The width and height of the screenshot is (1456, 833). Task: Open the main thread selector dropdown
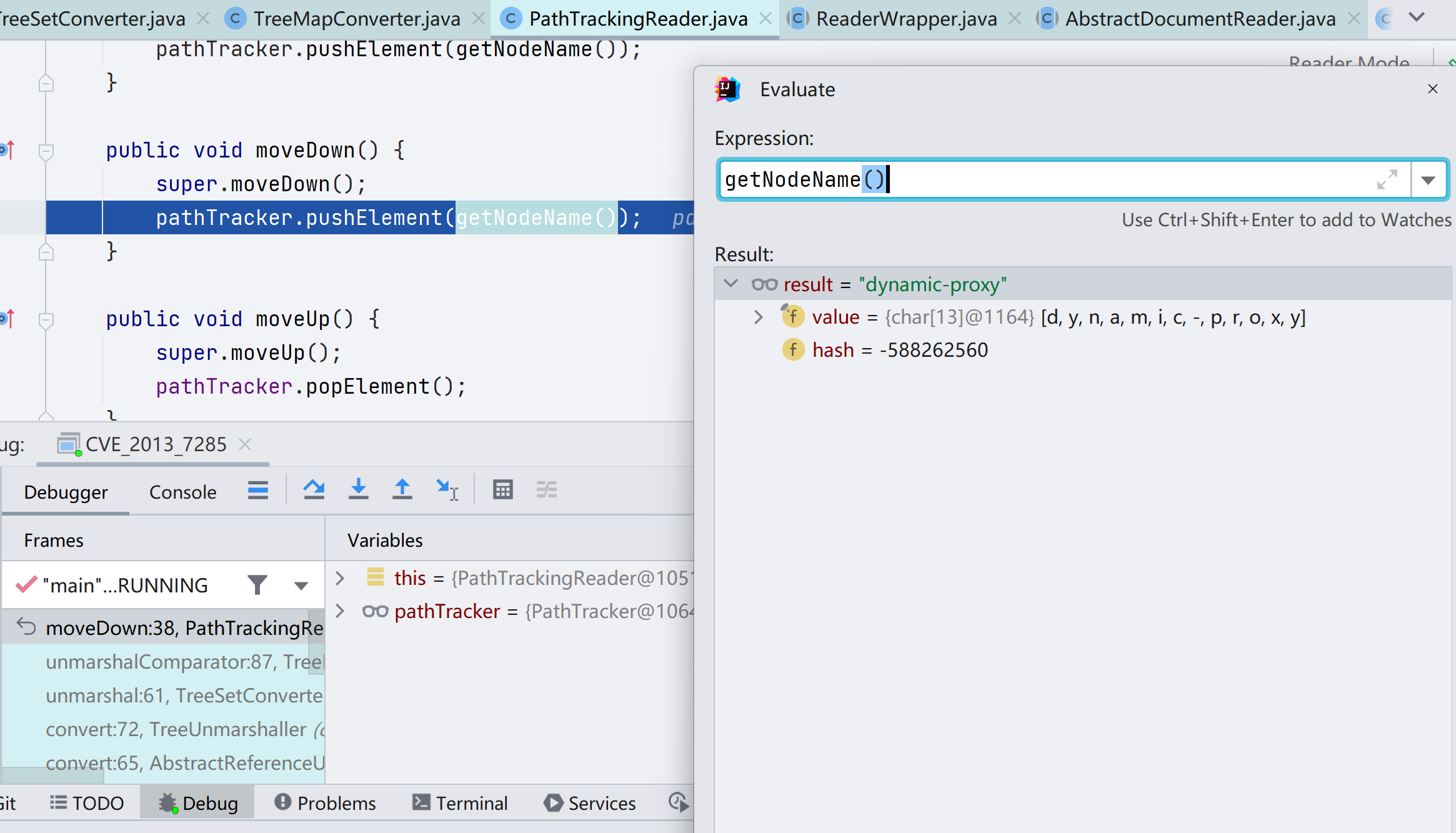[x=301, y=586]
